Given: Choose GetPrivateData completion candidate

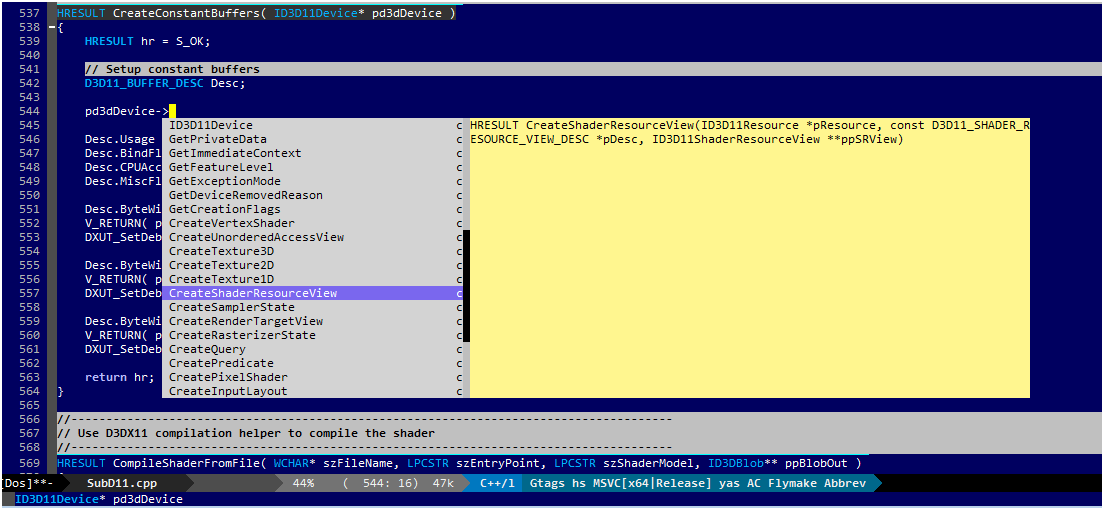Looking at the screenshot, I should click(x=313, y=139).
